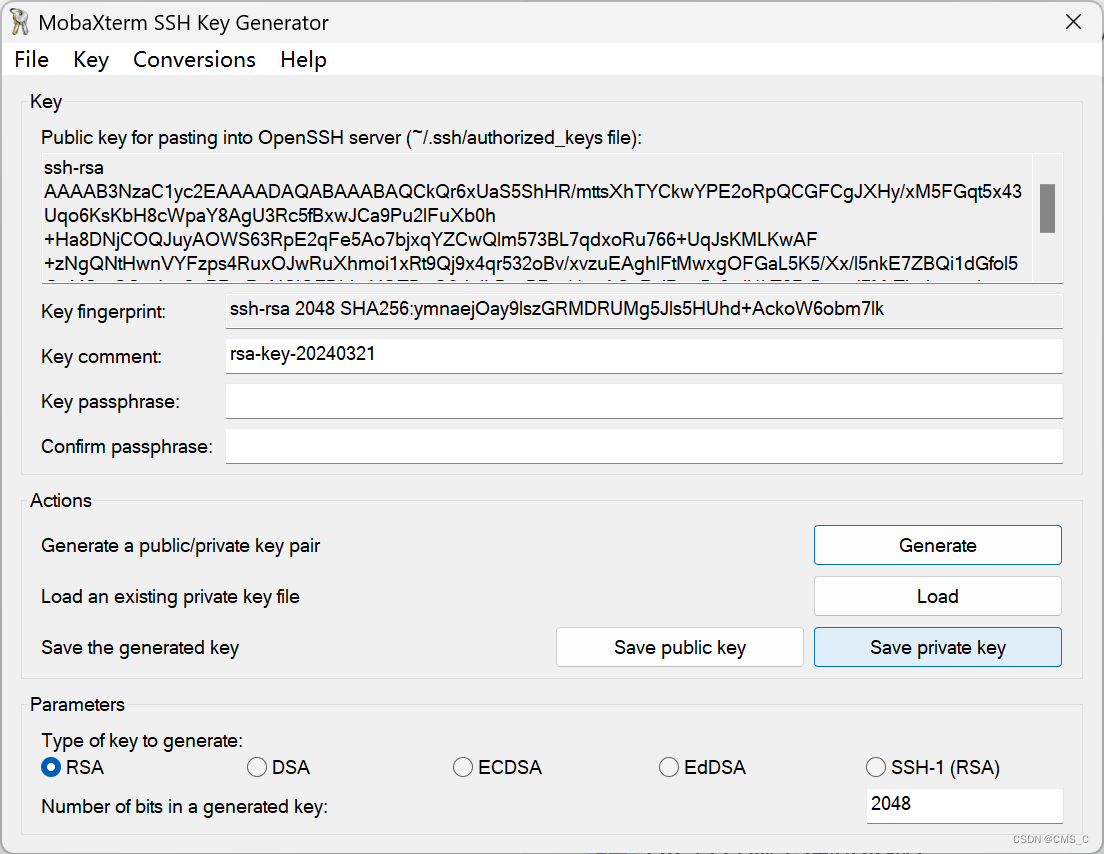Image resolution: width=1104 pixels, height=854 pixels.
Task: Click "Type of key to generate:" label
Action: click(x=142, y=741)
